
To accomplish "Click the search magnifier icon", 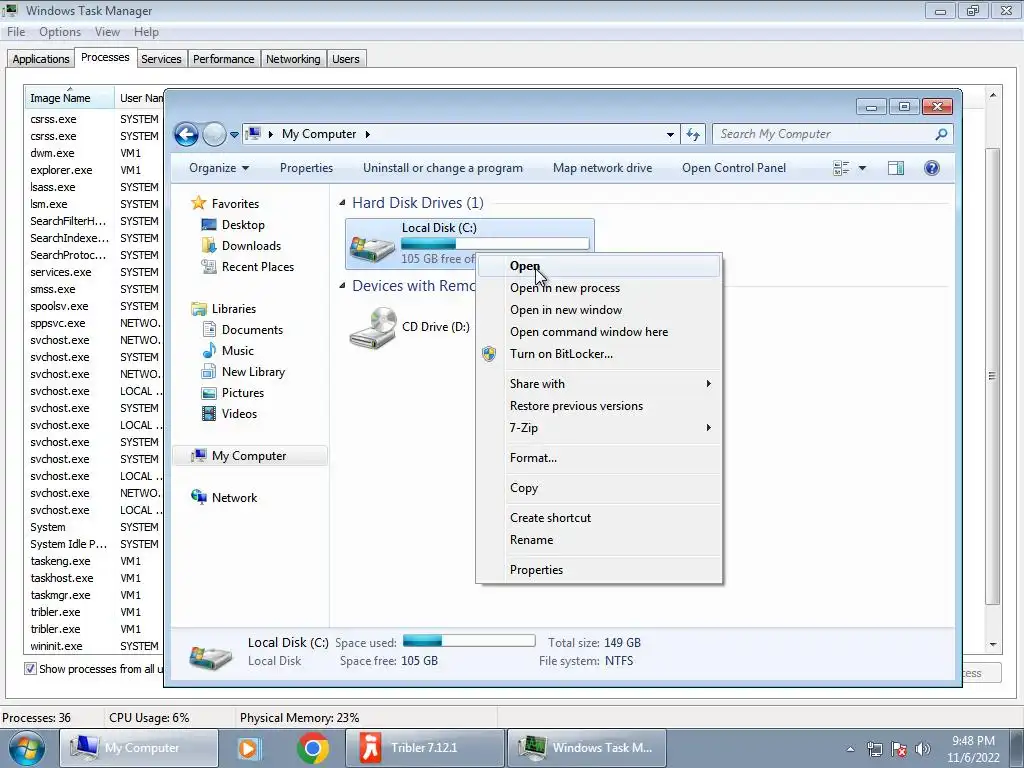I will 941,135.
